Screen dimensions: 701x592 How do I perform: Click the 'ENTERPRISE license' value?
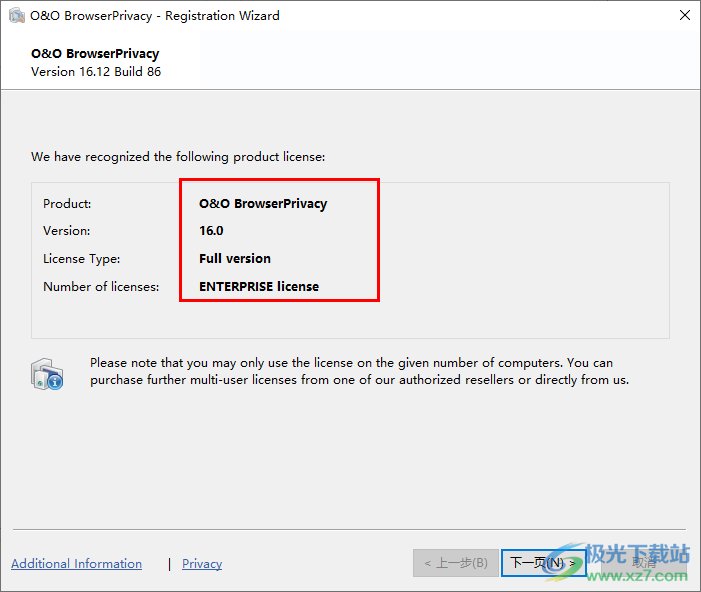pyautogui.click(x=259, y=287)
